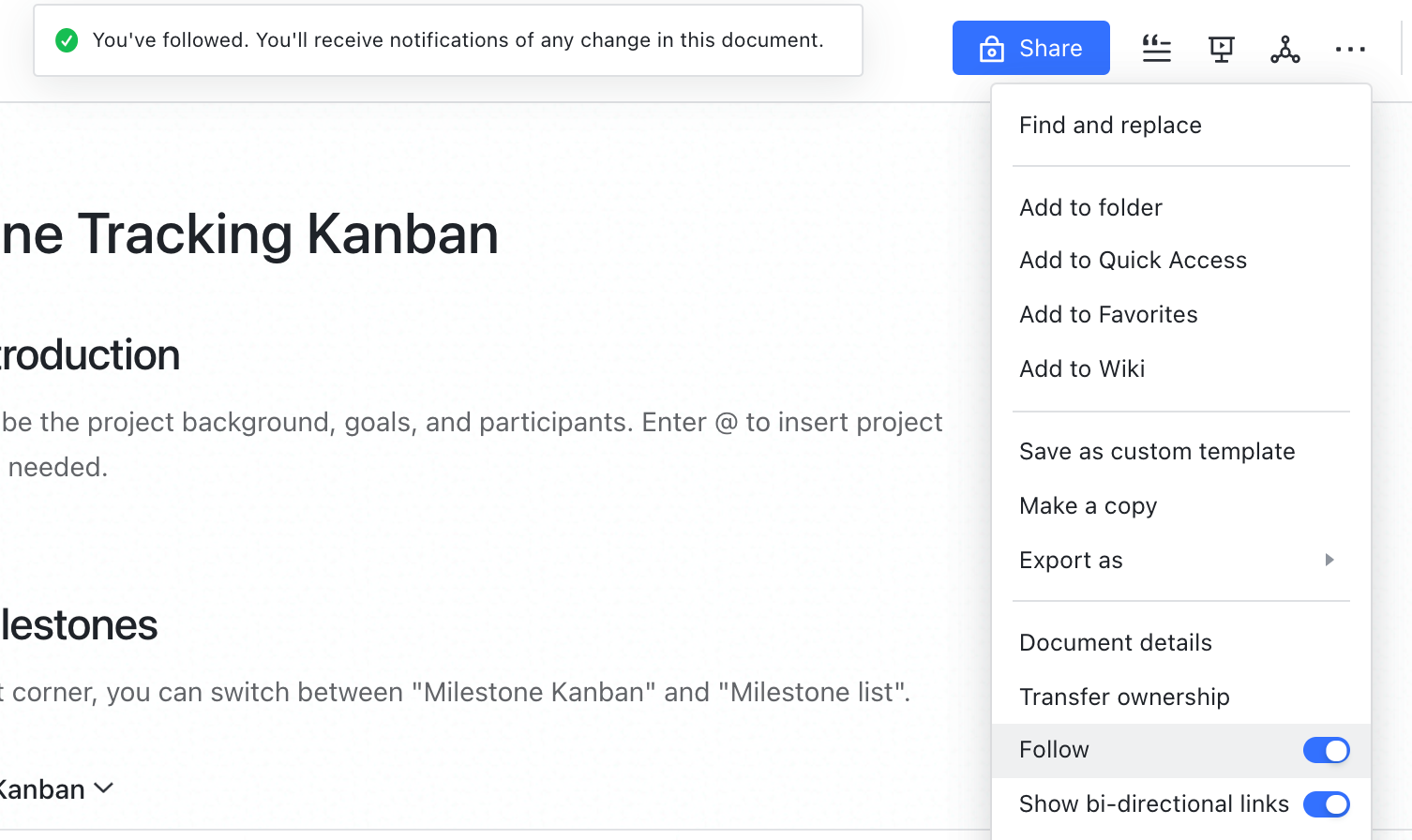Choose Add to folder
The image size is (1412, 840).
coord(1090,207)
